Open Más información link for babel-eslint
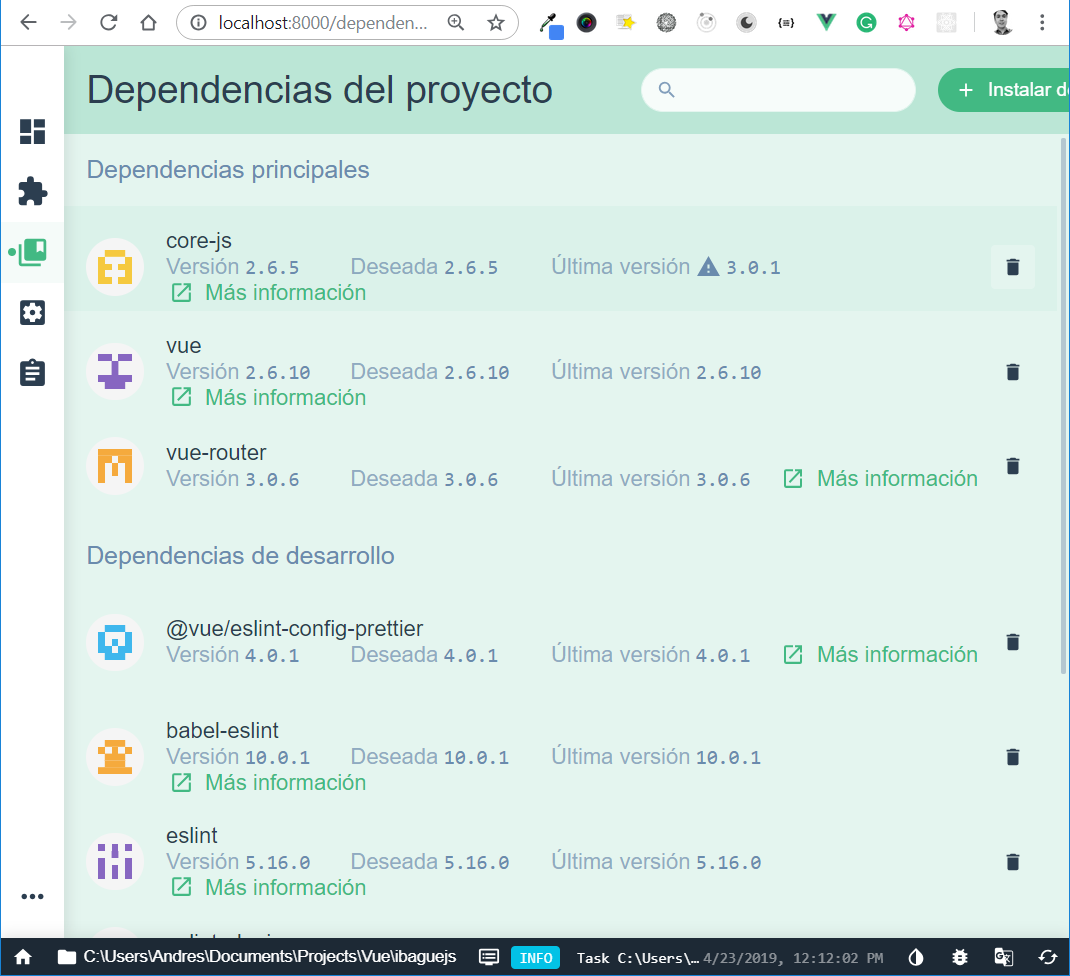The height and width of the screenshot is (976, 1070). pyautogui.click(x=268, y=783)
